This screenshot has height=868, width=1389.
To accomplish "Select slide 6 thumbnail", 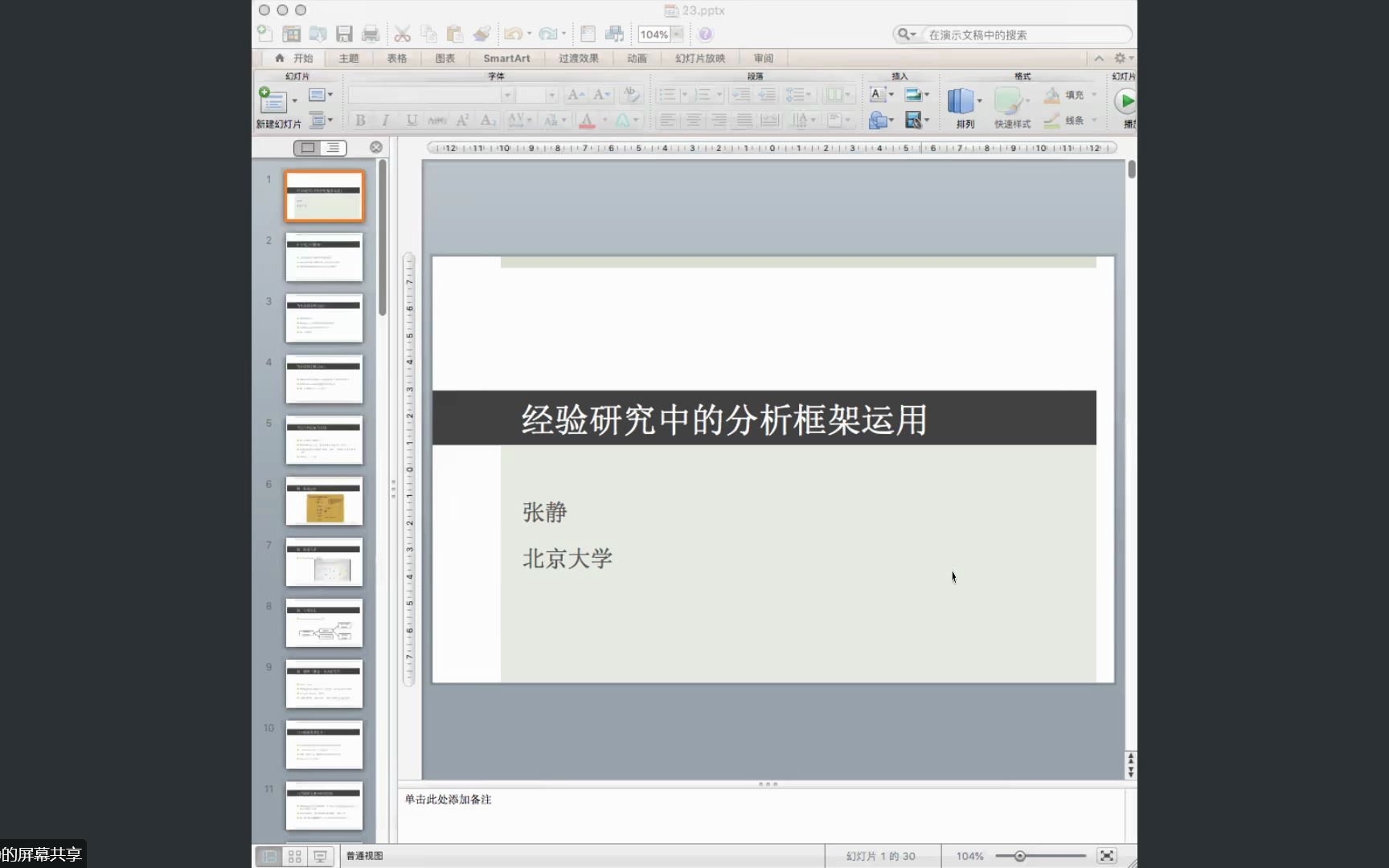I will (x=325, y=501).
